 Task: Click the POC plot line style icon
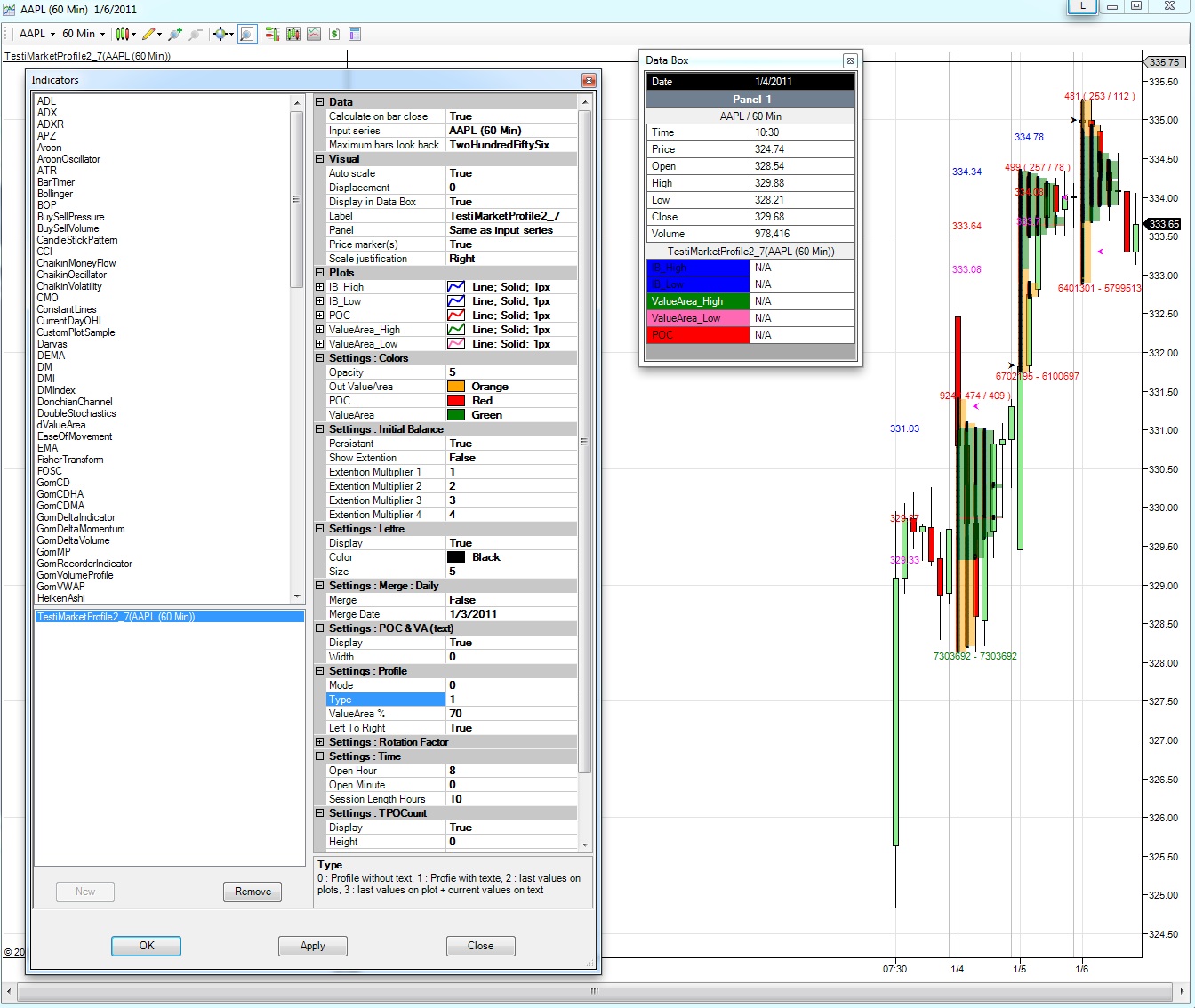coord(456,316)
